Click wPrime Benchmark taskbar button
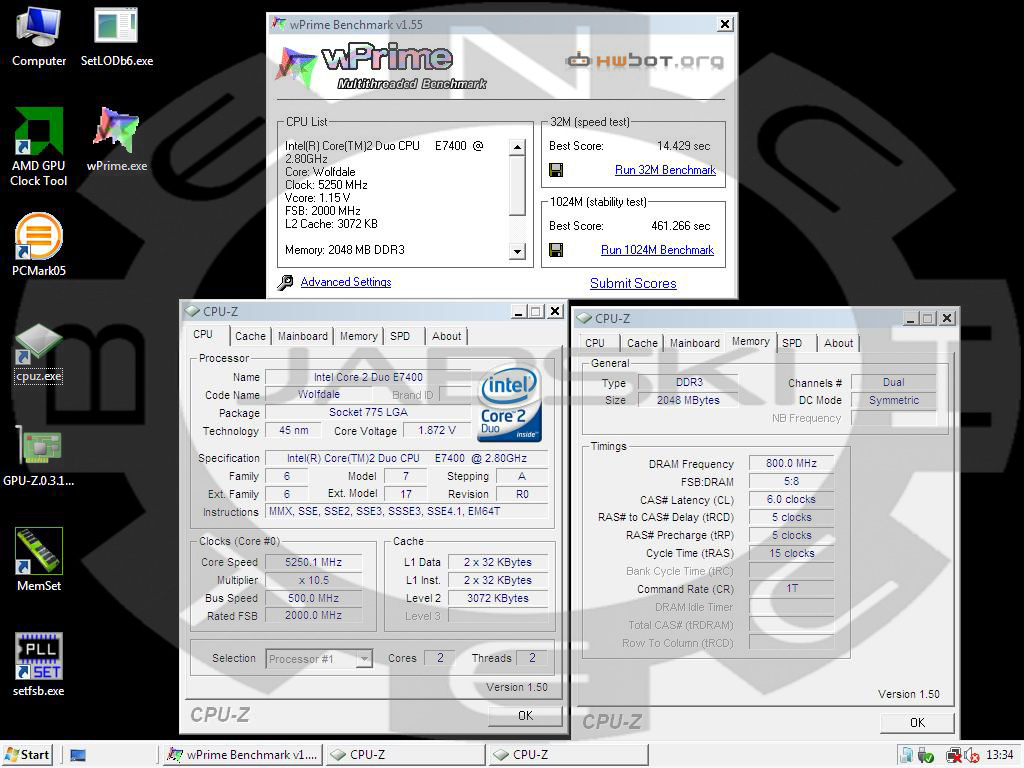1024x768 pixels. coord(242,755)
